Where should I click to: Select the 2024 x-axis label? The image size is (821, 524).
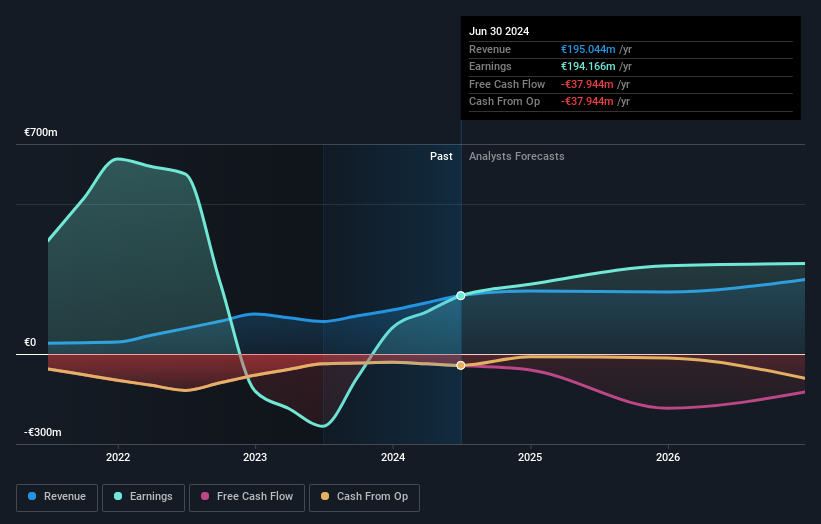click(393, 457)
